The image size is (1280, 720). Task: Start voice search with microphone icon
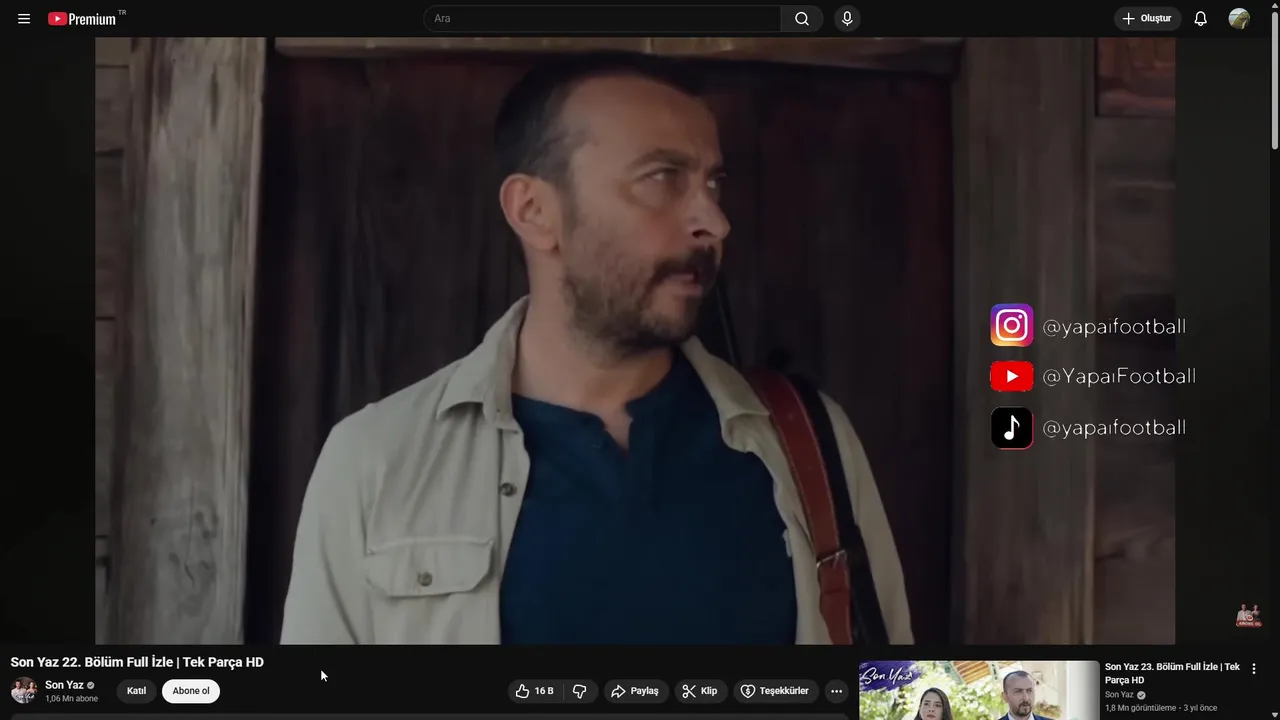(x=847, y=19)
